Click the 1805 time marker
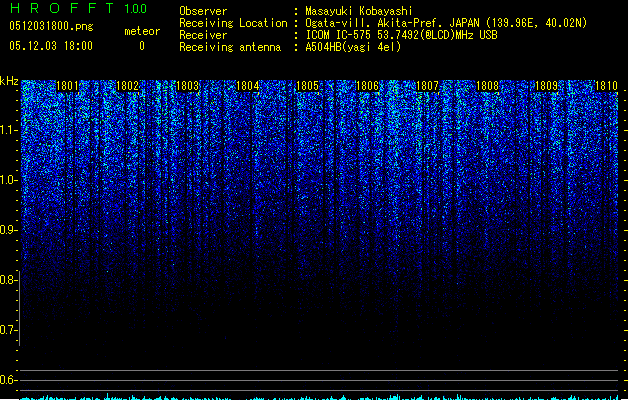 coord(307,86)
